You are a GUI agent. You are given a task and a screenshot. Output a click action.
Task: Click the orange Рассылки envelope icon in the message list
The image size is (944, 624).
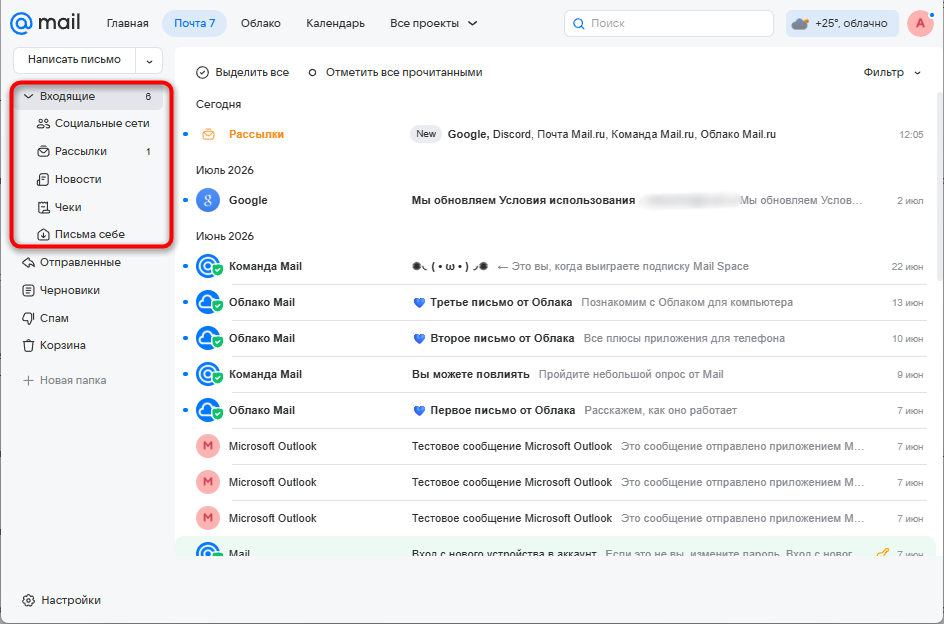click(208, 134)
